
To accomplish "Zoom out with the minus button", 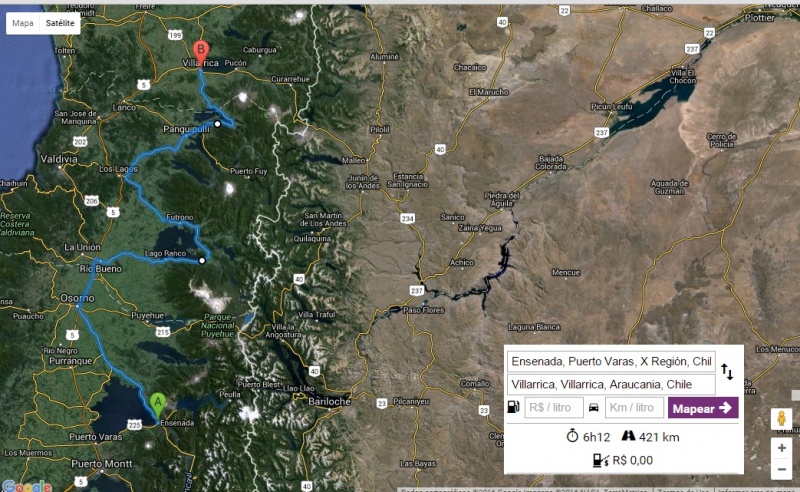I will click(x=781, y=469).
